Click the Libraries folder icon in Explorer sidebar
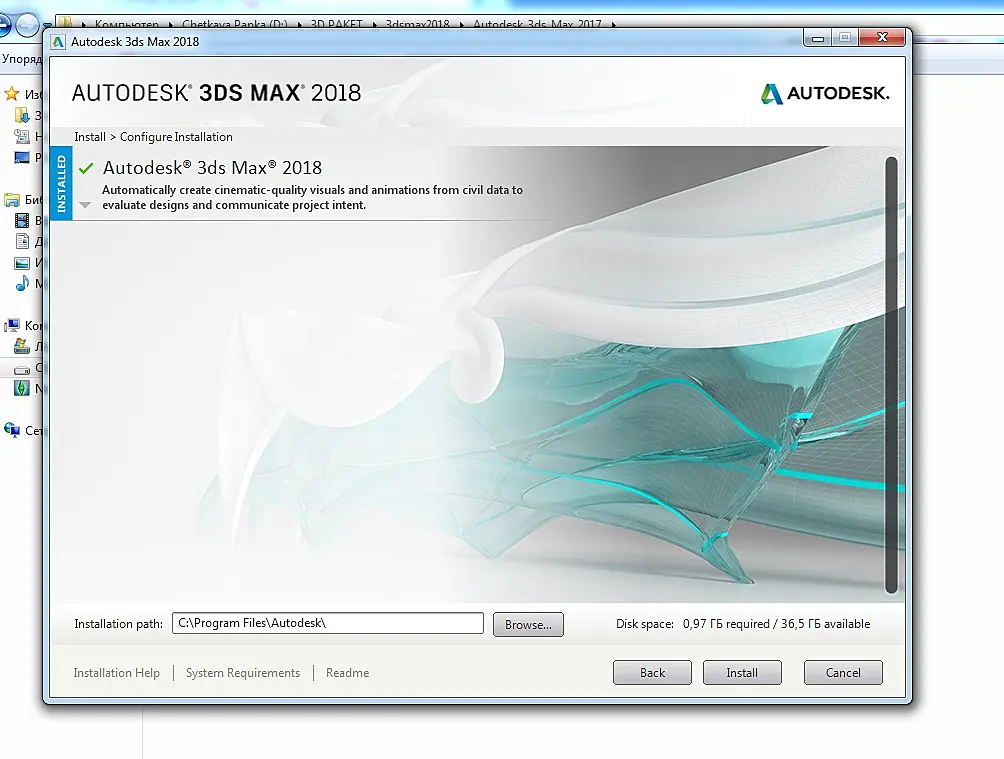The width and height of the screenshot is (1004, 759). tap(12, 200)
